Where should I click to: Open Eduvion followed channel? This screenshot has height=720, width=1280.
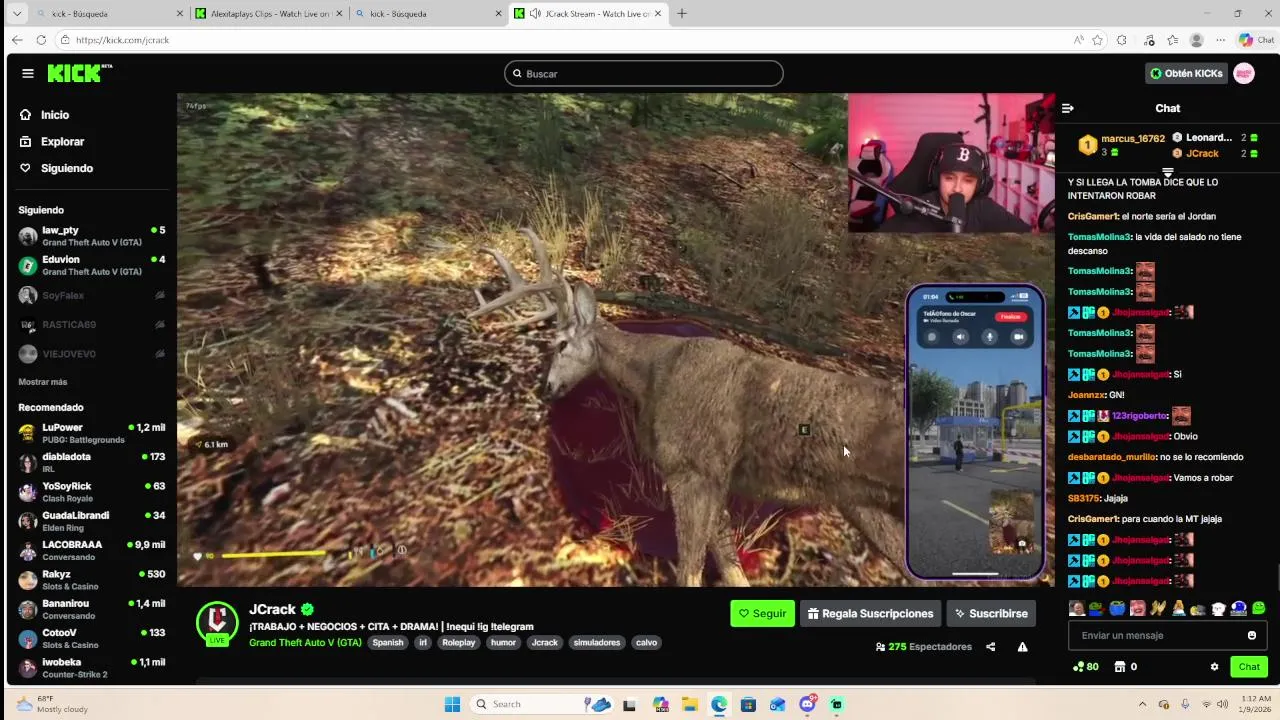pos(92,265)
